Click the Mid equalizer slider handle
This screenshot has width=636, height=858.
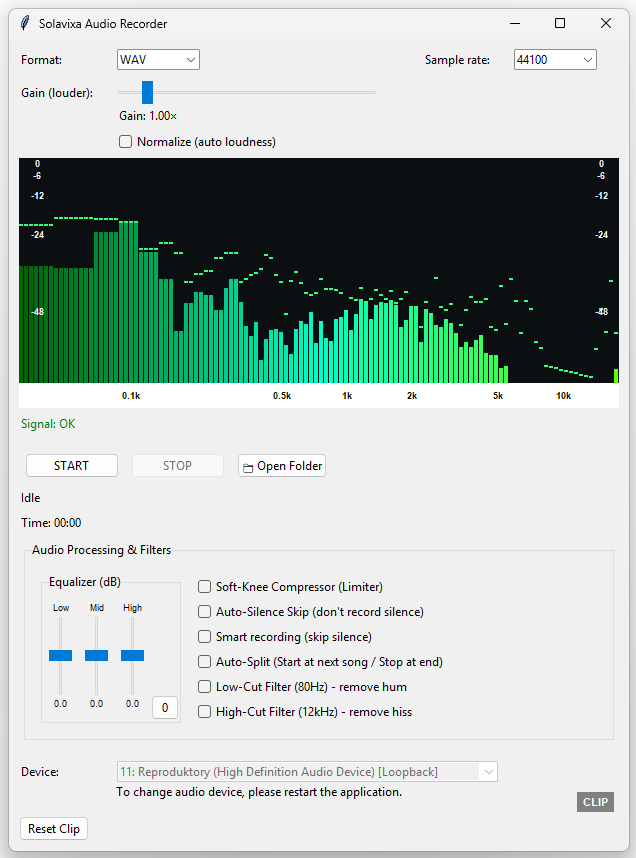[x=96, y=655]
